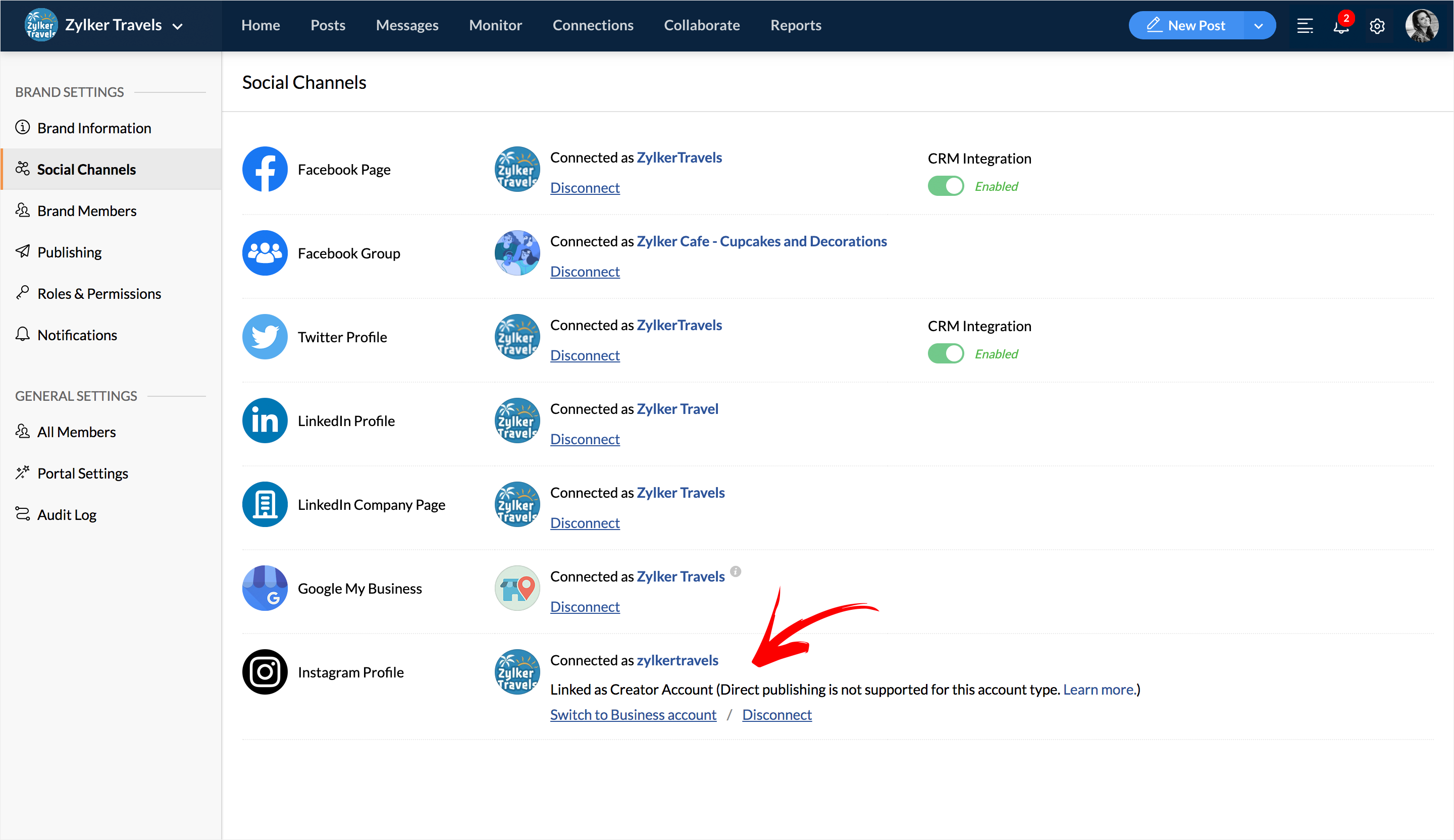
Task: Click the Facebook Group icon
Action: tap(265, 253)
